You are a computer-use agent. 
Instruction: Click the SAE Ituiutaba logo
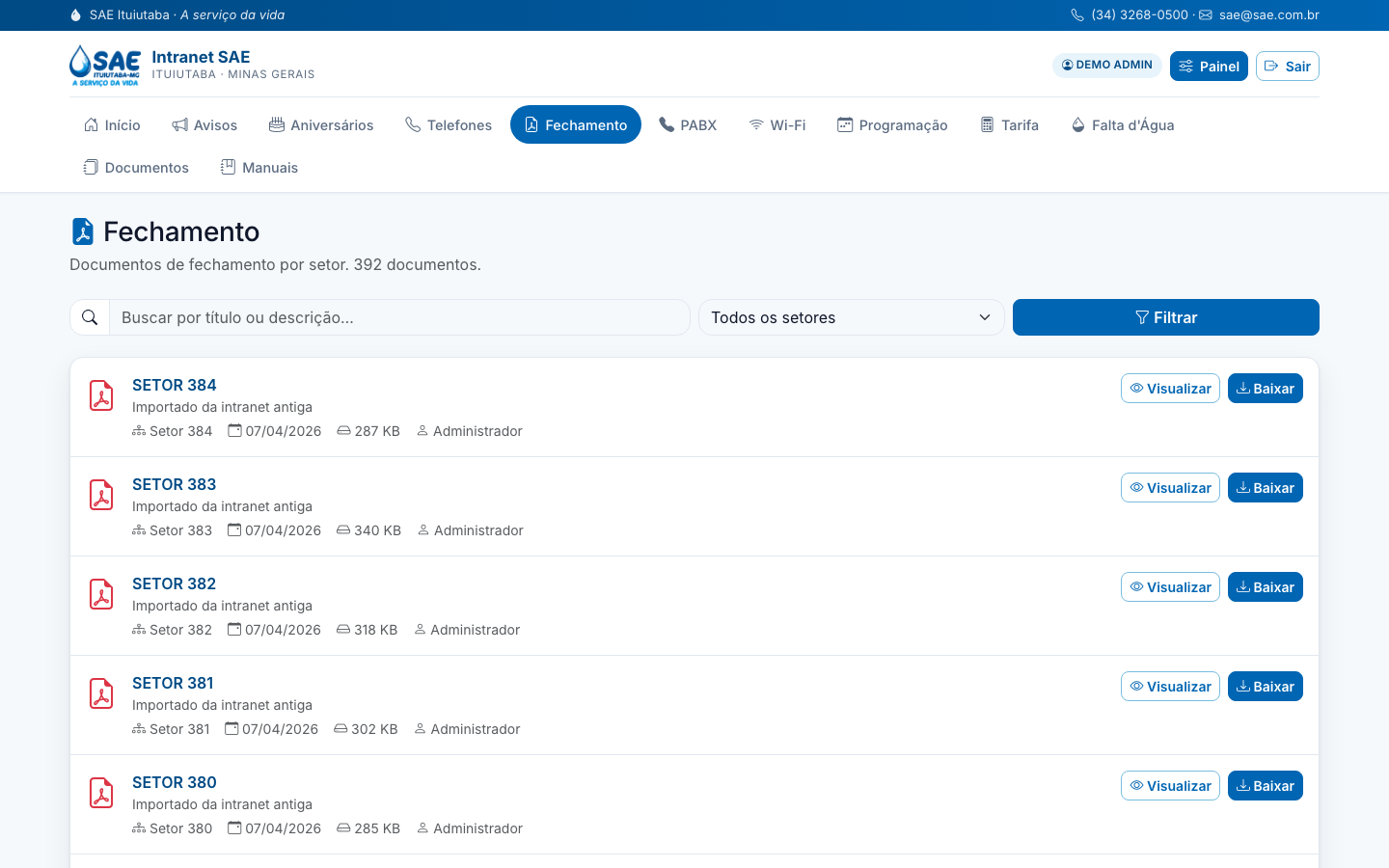point(105,66)
